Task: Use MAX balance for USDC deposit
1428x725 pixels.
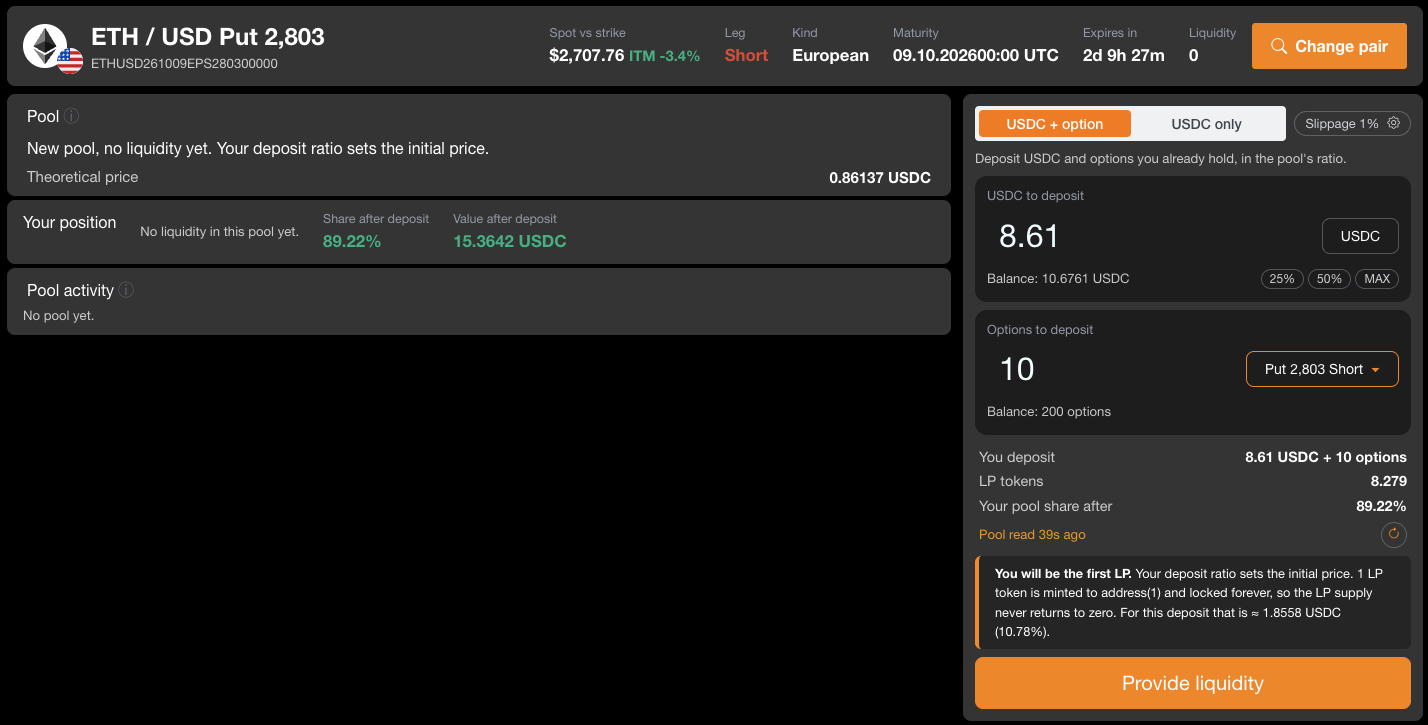Action: click(x=1377, y=279)
